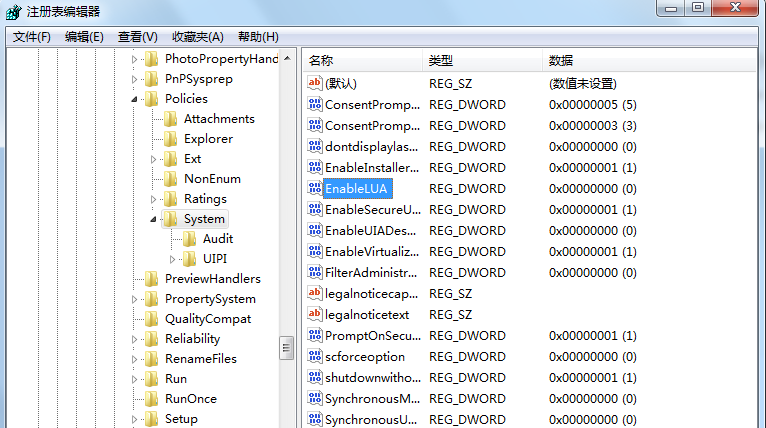The image size is (766, 428).
Task: Select the SynchronousU value name
Action: [x=371, y=420]
